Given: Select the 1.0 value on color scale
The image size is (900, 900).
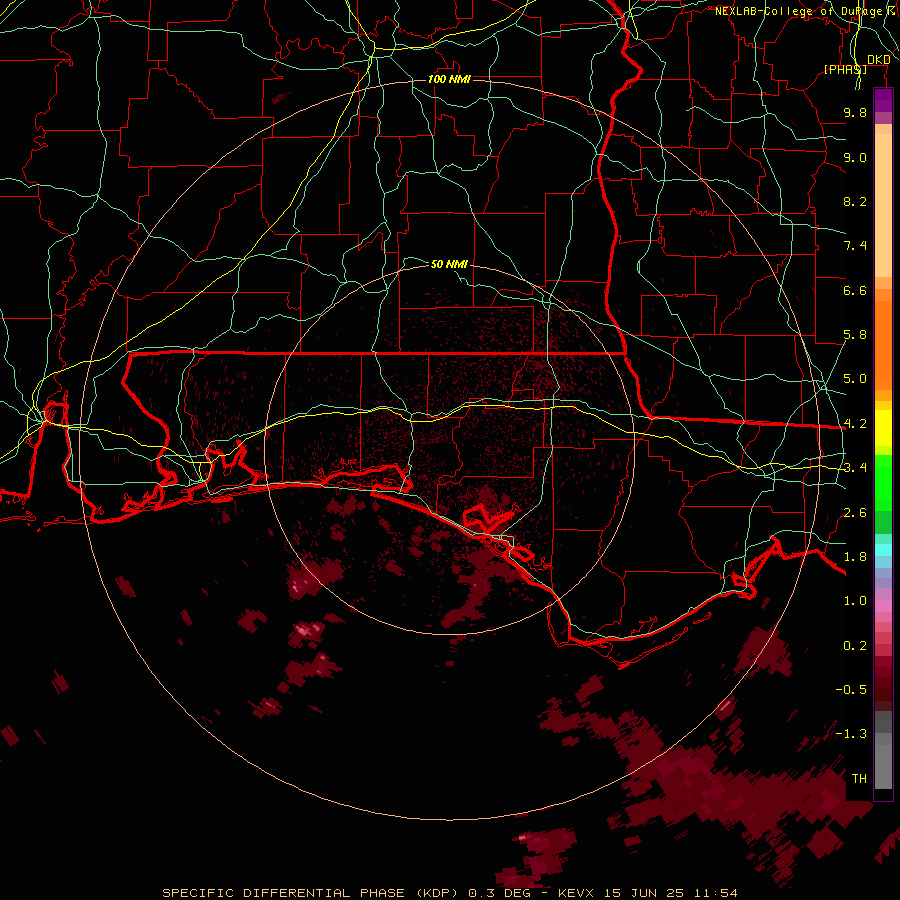Looking at the screenshot, I should pos(855,601).
